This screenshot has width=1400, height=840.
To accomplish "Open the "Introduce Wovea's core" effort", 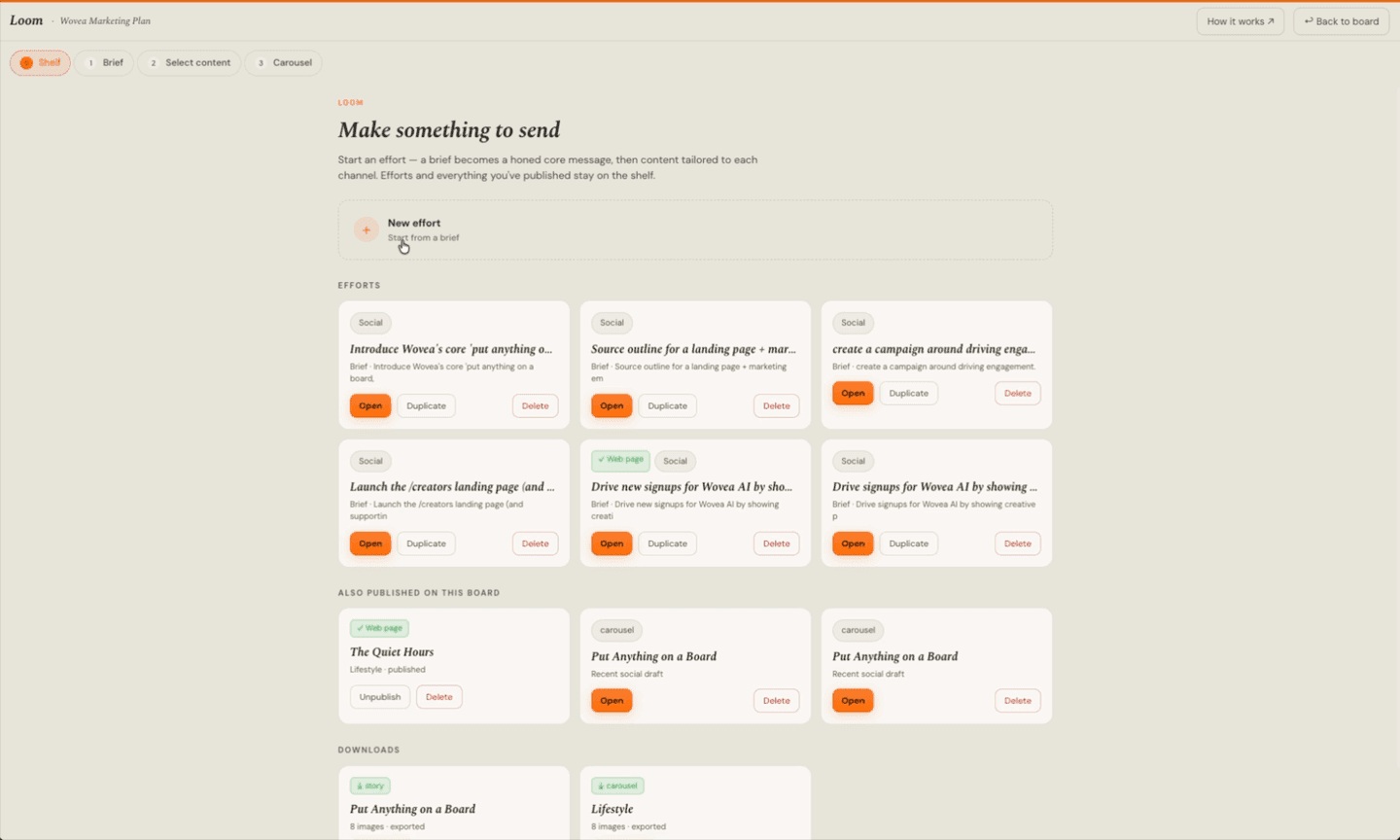I will pyautogui.click(x=370, y=405).
